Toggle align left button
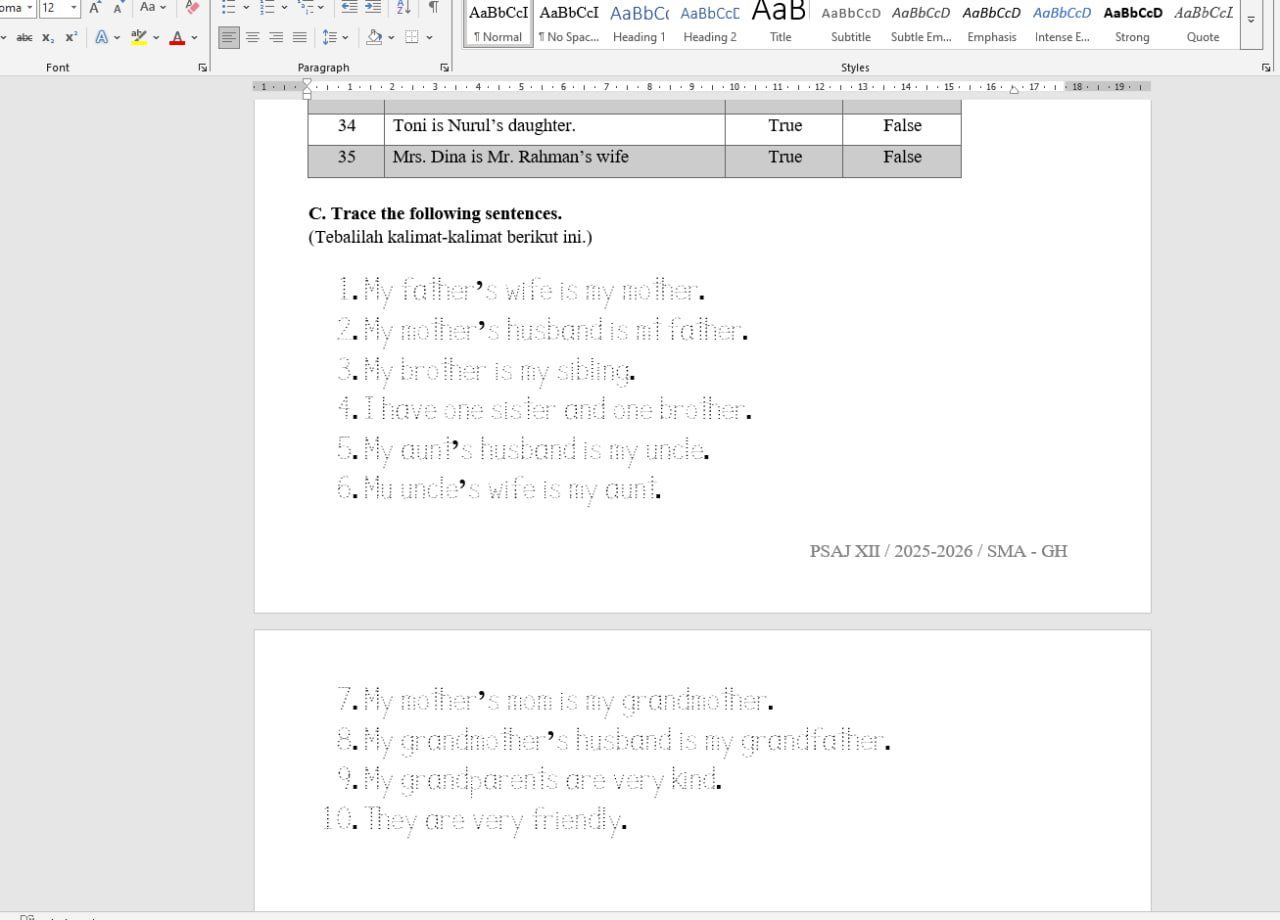1280x920 pixels. point(229,38)
